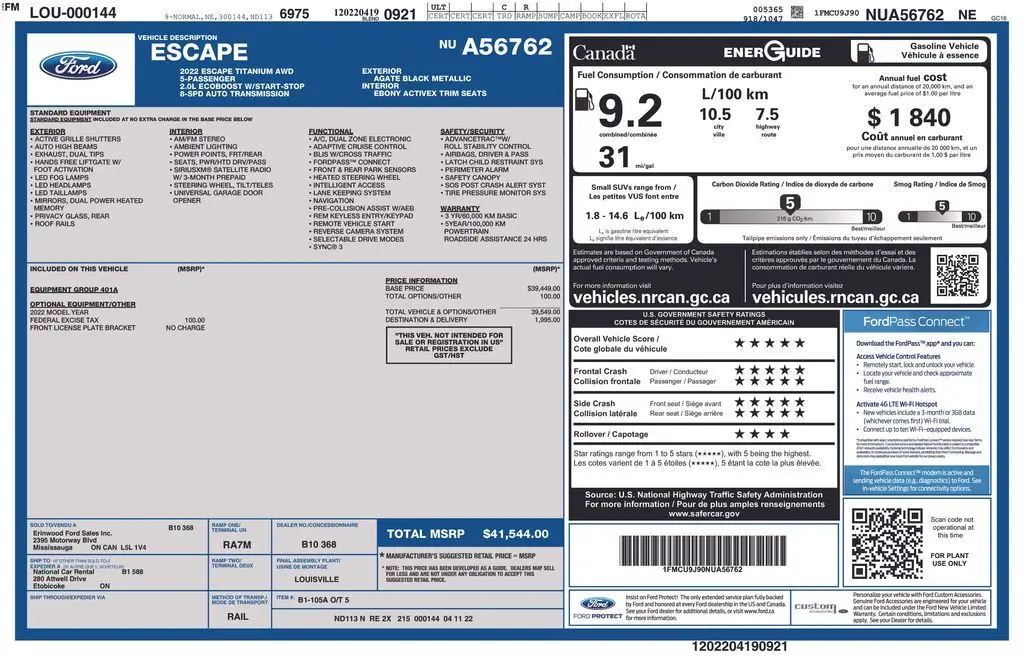1024x663 pixels.
Task: Open the vehicules.rncan.gc.ca French link
Action: (835, 298)
